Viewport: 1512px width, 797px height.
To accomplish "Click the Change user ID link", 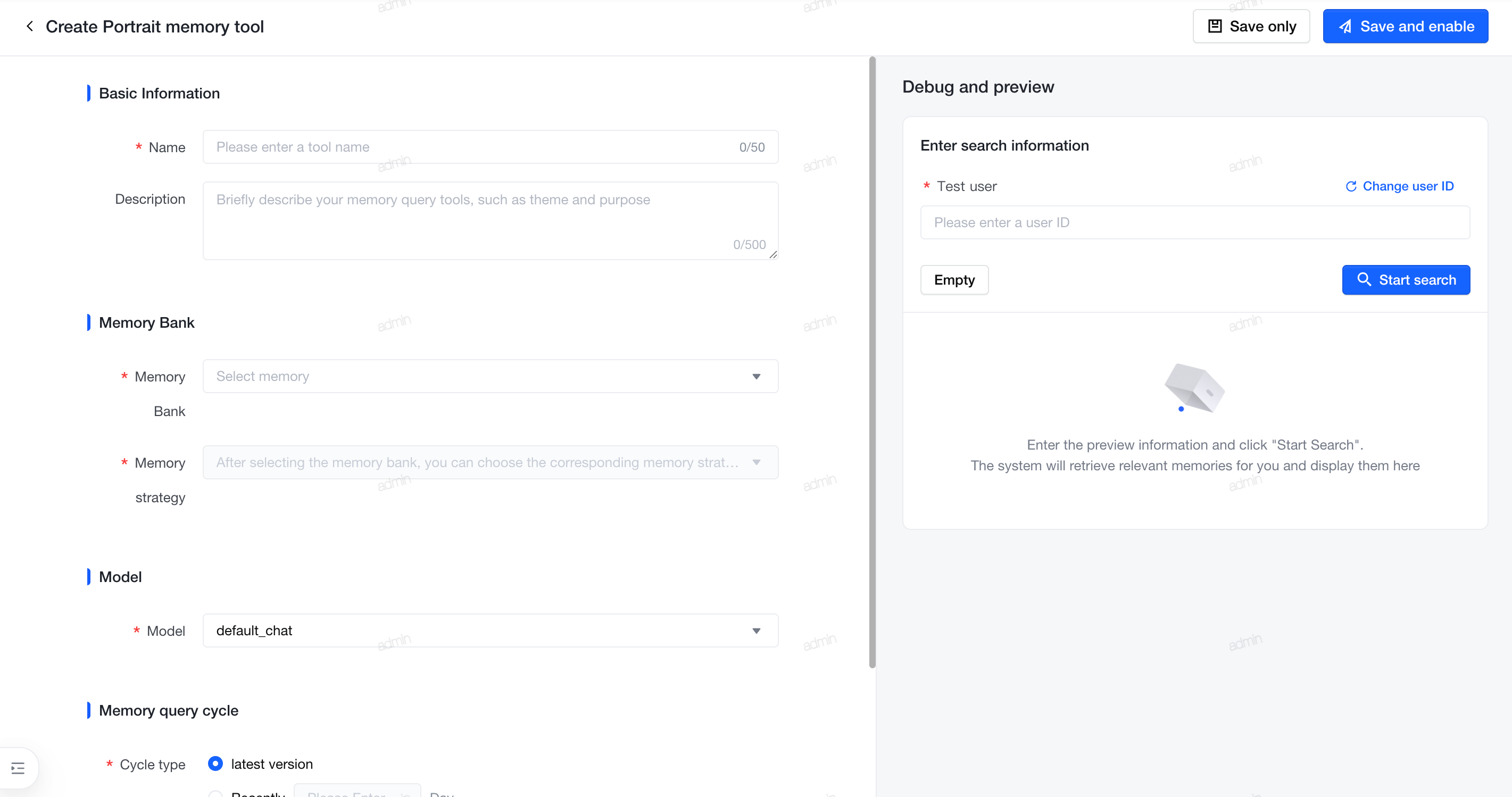I will coord(1408,186).
